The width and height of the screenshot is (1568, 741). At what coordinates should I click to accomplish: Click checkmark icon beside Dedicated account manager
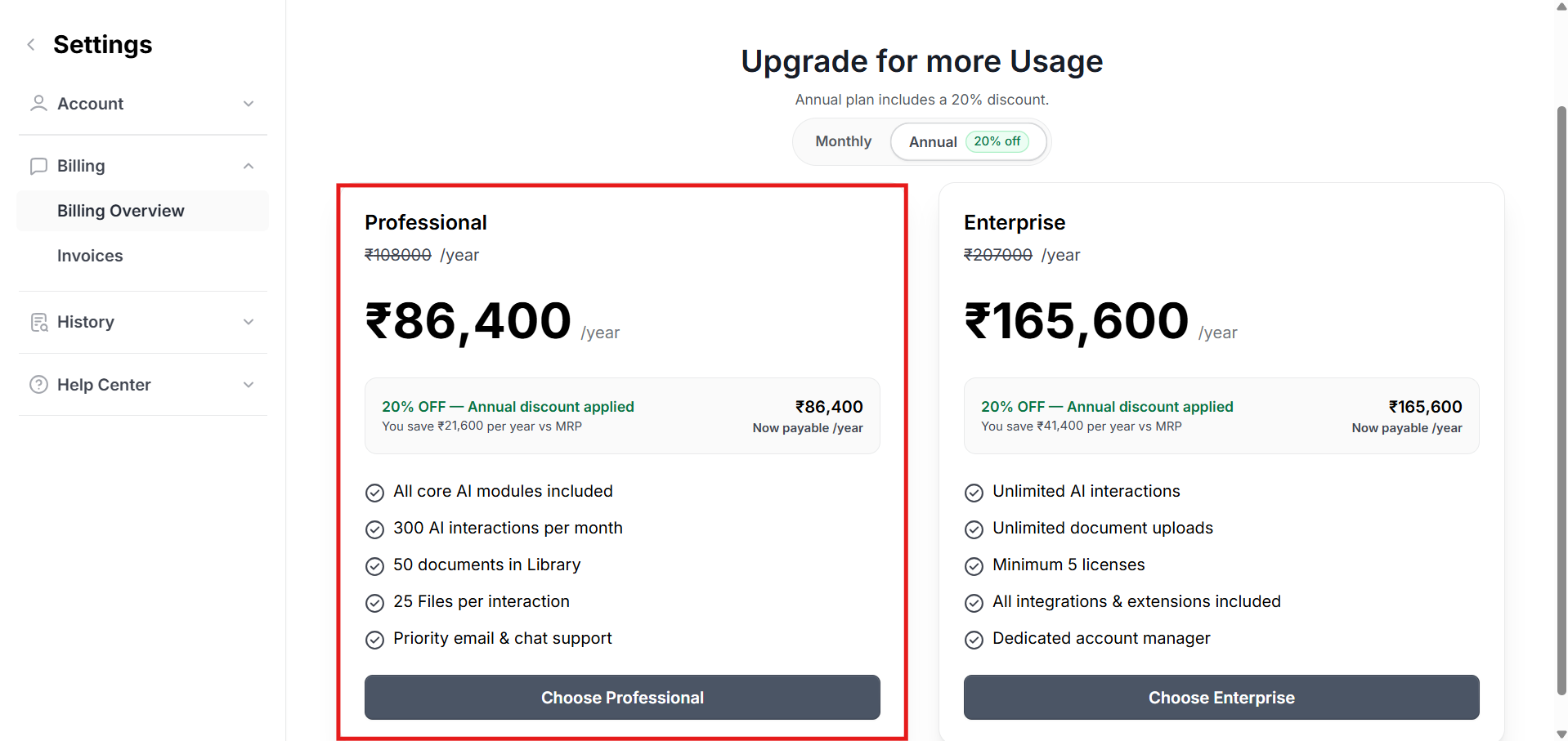tap(974, 640)
